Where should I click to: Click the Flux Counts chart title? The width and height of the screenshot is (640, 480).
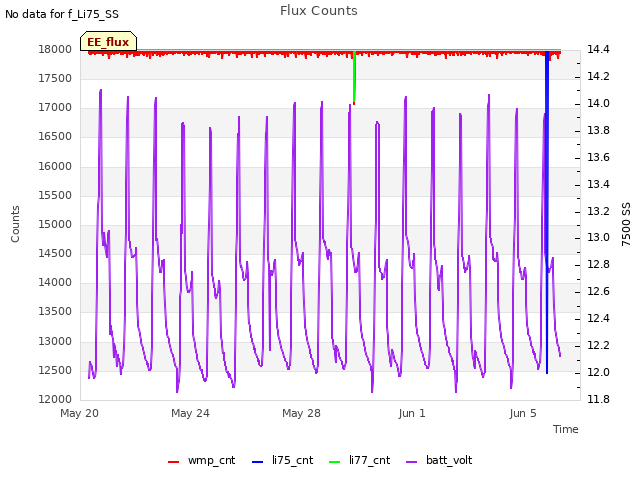[x=319, y=11]
